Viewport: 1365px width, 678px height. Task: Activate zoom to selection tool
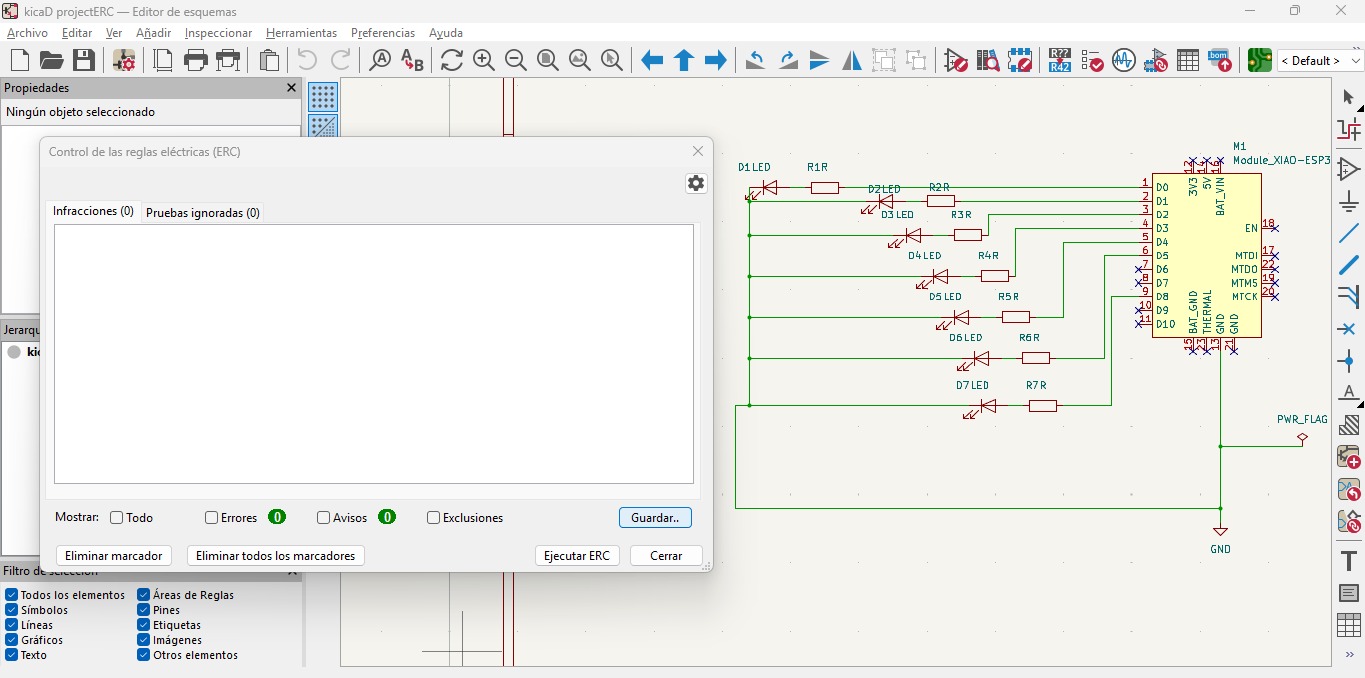coord(612,60)
